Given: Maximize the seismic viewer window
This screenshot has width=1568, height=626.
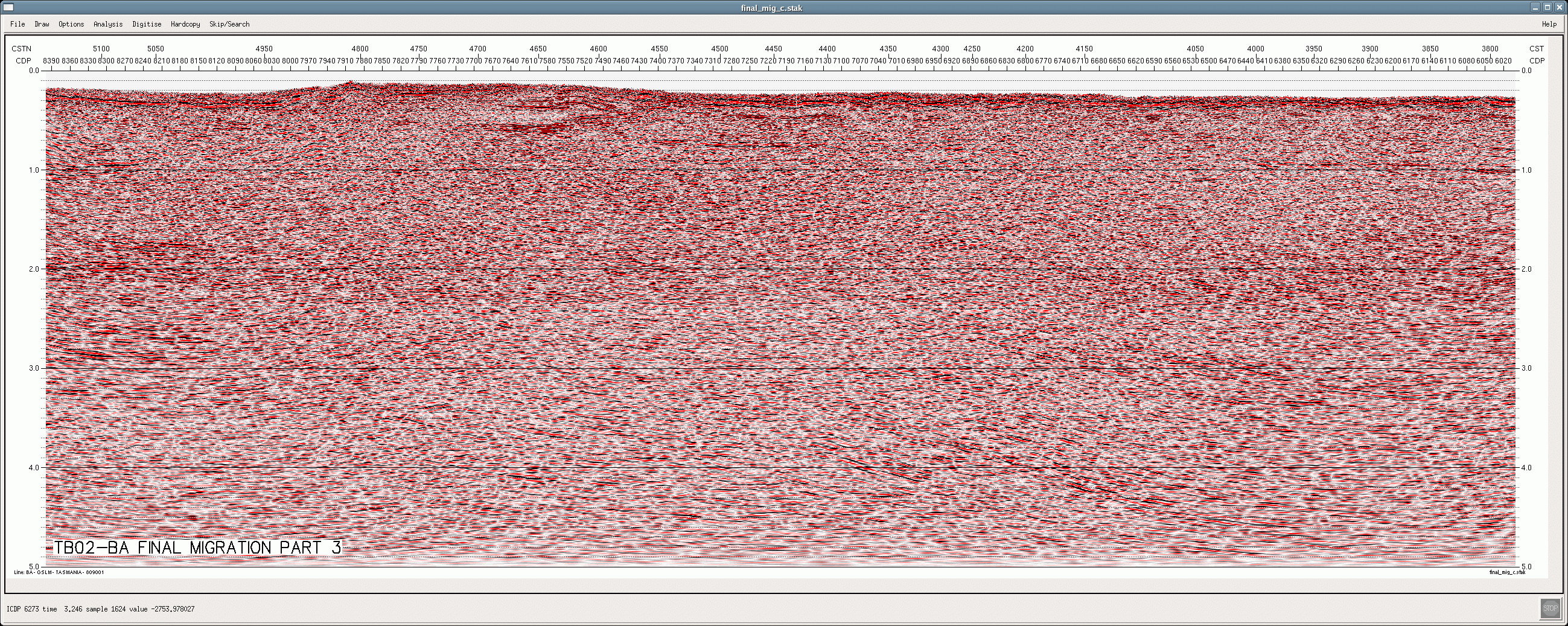Looking at the screenshot, I should (1547, 8).
